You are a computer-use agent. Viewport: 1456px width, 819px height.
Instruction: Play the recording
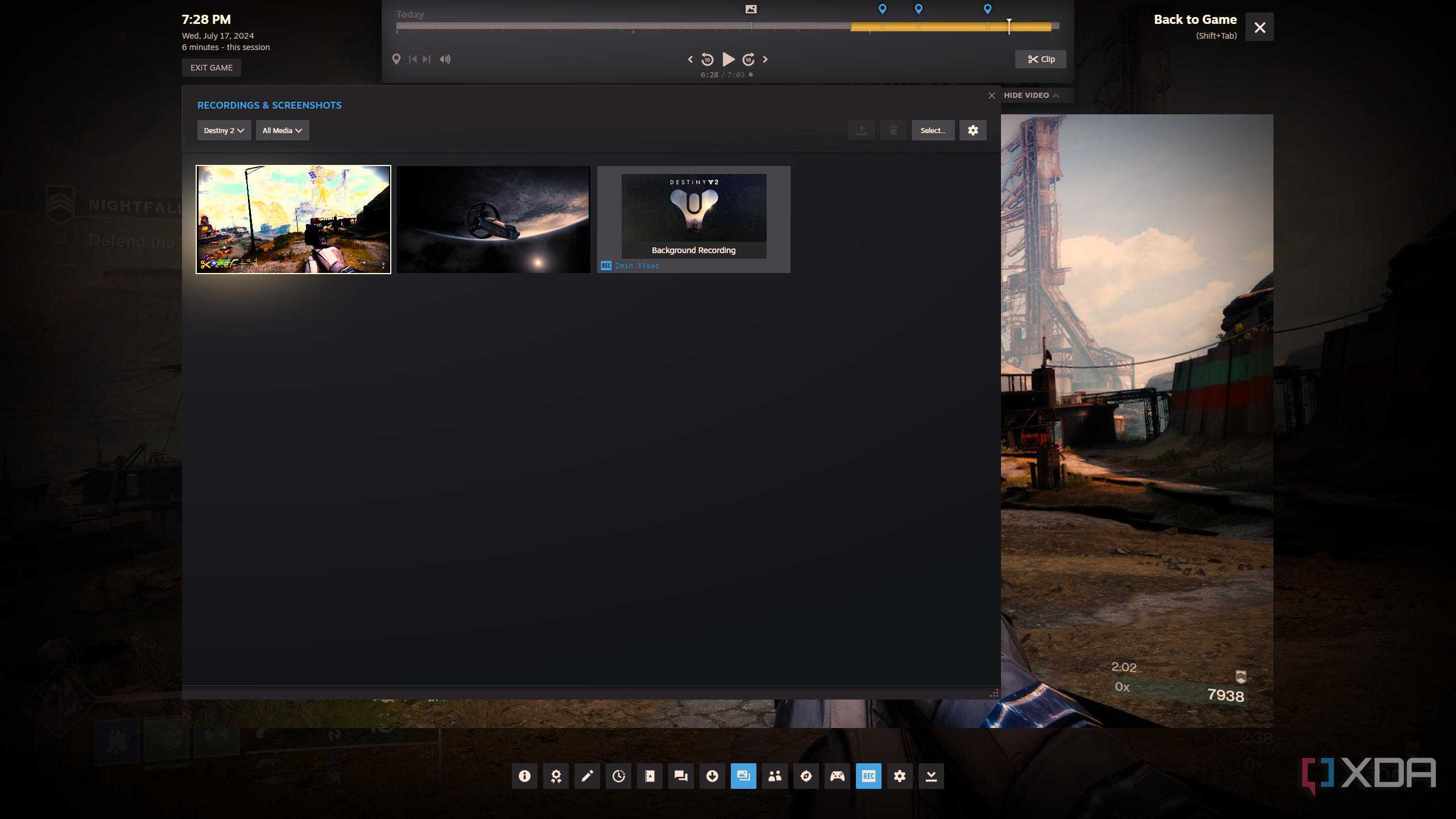coord(729,59)
